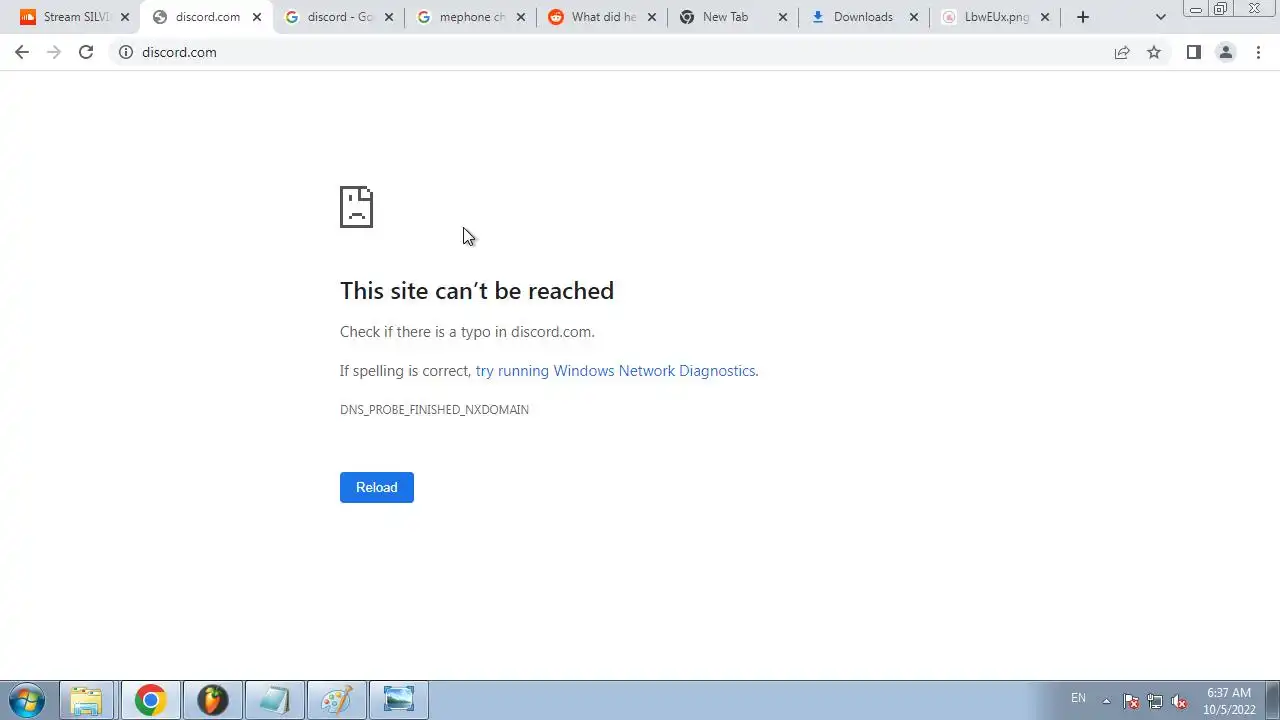Open site information icon beside discord.com
Viewport: 1280px width, 720px height.
(126, 52)
